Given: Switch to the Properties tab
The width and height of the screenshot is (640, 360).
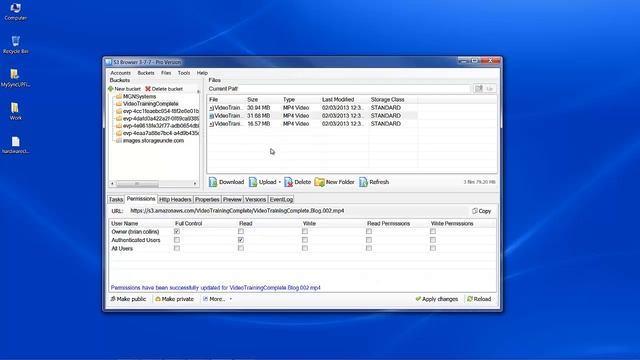Looking at the screenshot, I should pyautogui.click(x=207, y=200).
